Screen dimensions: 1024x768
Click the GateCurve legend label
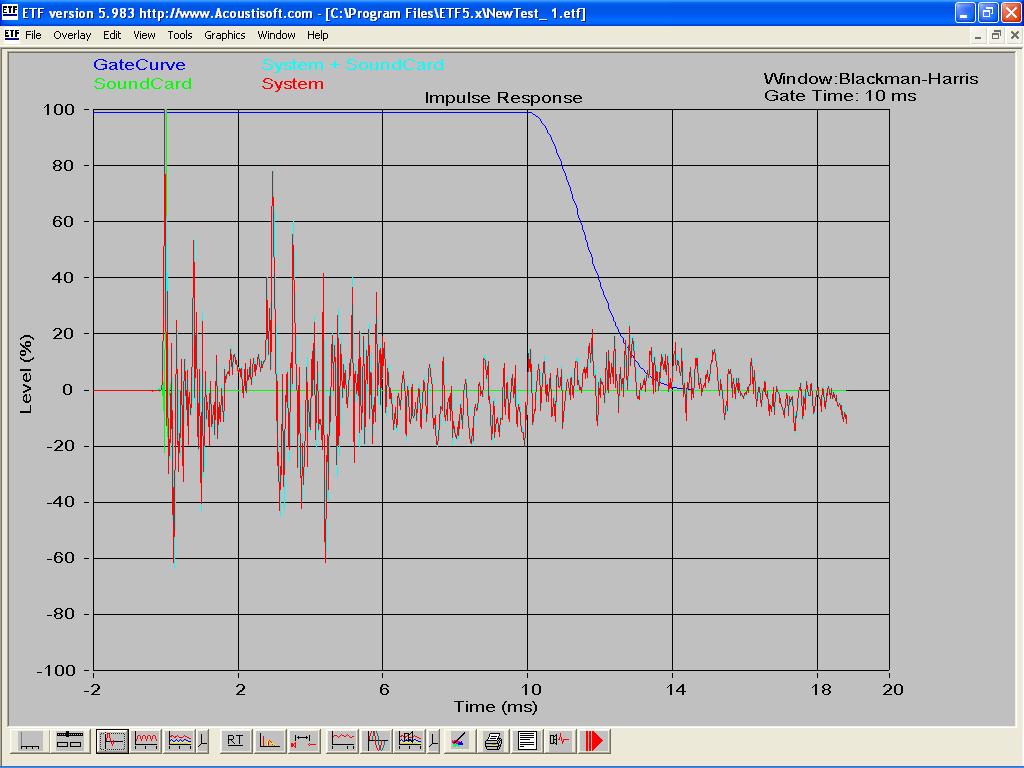(x=139, y=65)
